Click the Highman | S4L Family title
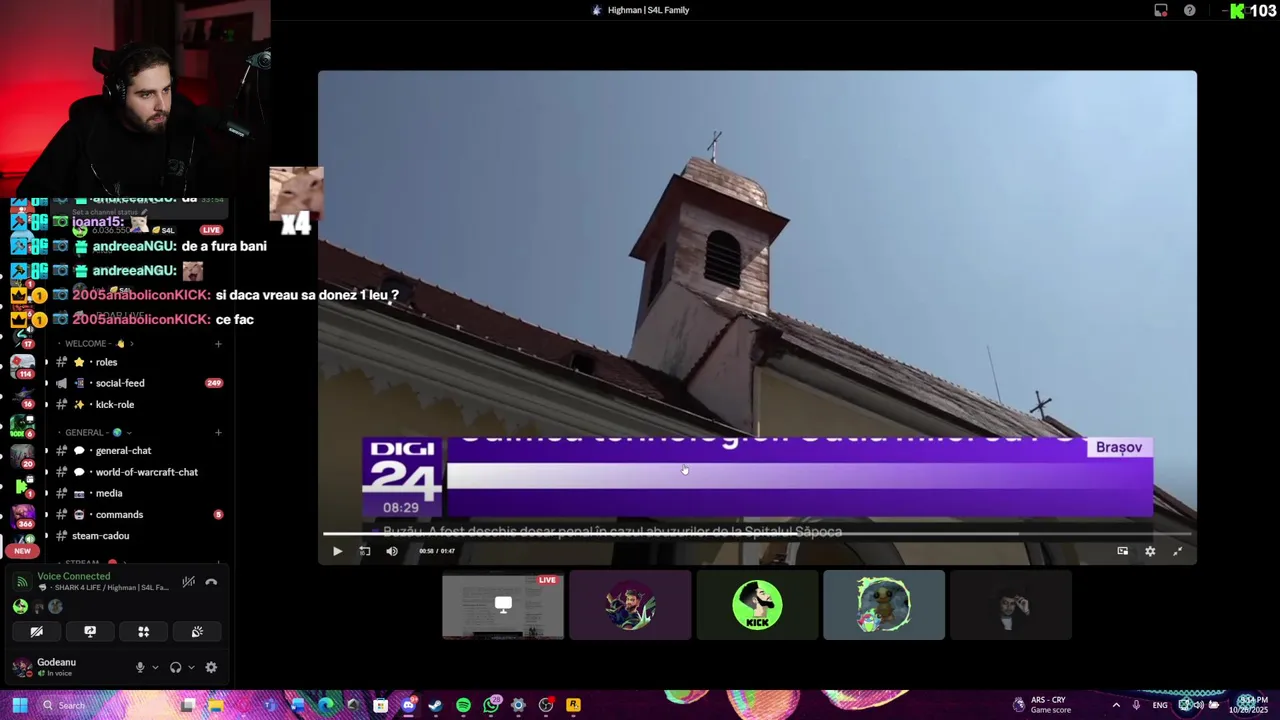Image resolution: width=1280 pixels, height=720 pixels. 648,10
